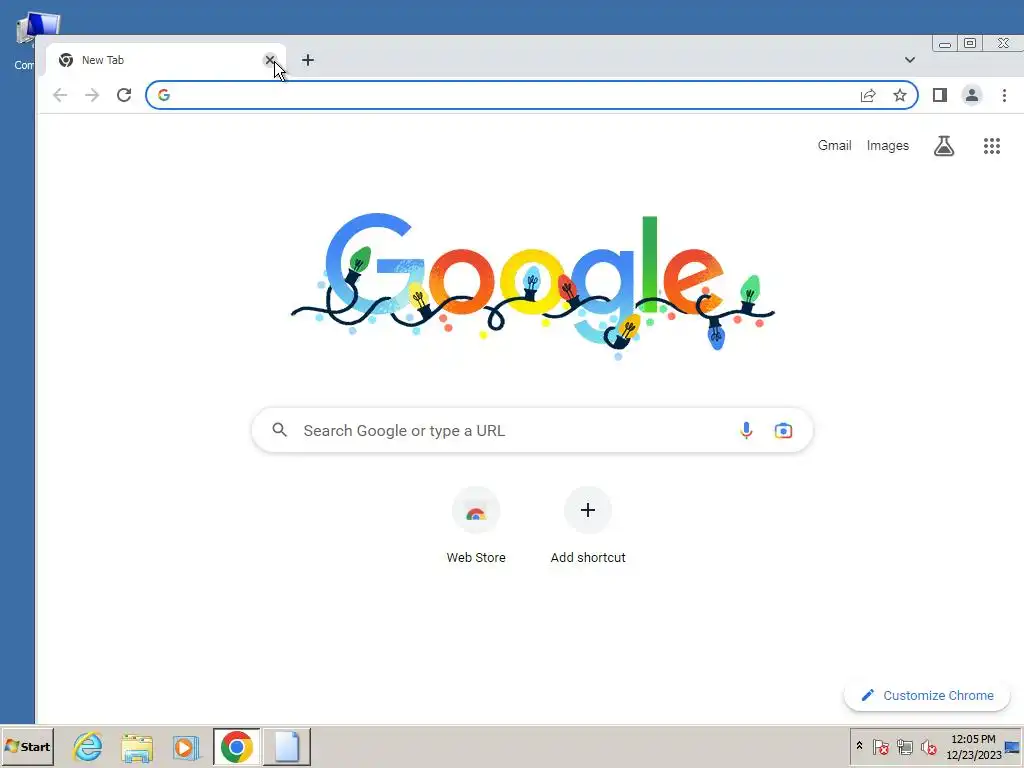Screen dimensions: 1024x768
Task: Click the Add shortcut plus tile
Action: pos(588,526)
